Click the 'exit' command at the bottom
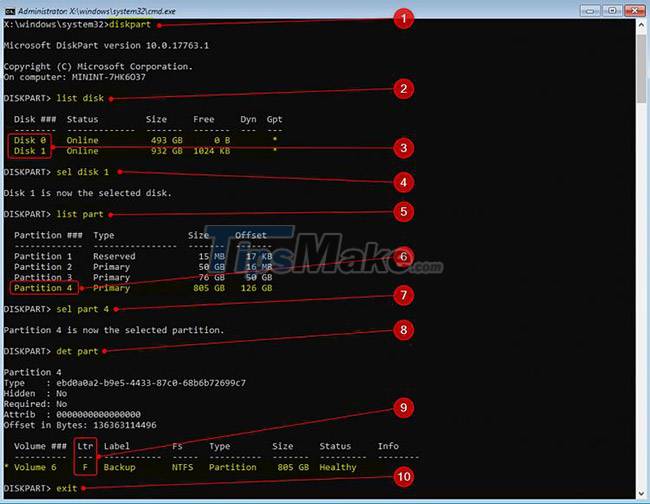Viewport: 650px width, 504px height. (67, 488)
